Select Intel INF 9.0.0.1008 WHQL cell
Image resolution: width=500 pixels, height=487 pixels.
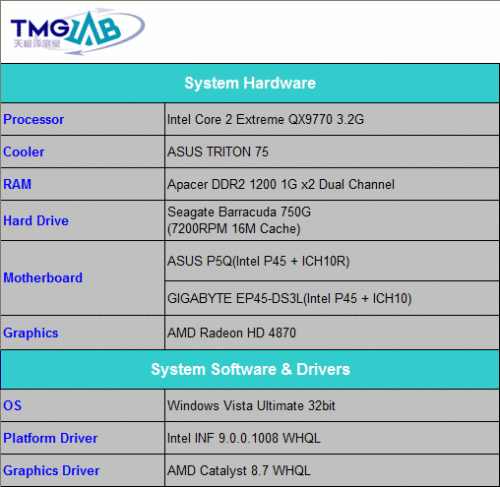(332, 438)
